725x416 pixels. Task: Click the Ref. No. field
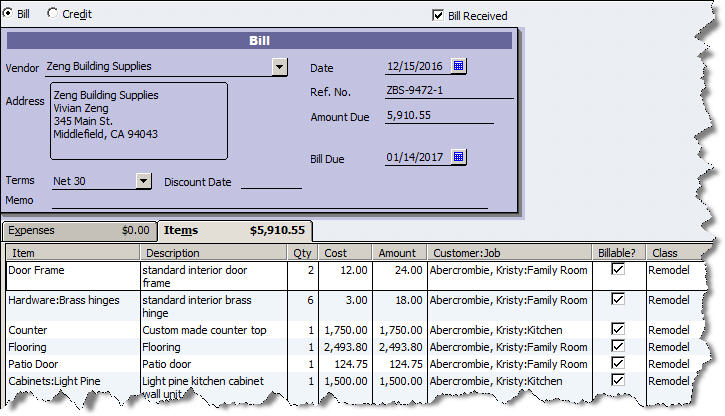point(448,92)
